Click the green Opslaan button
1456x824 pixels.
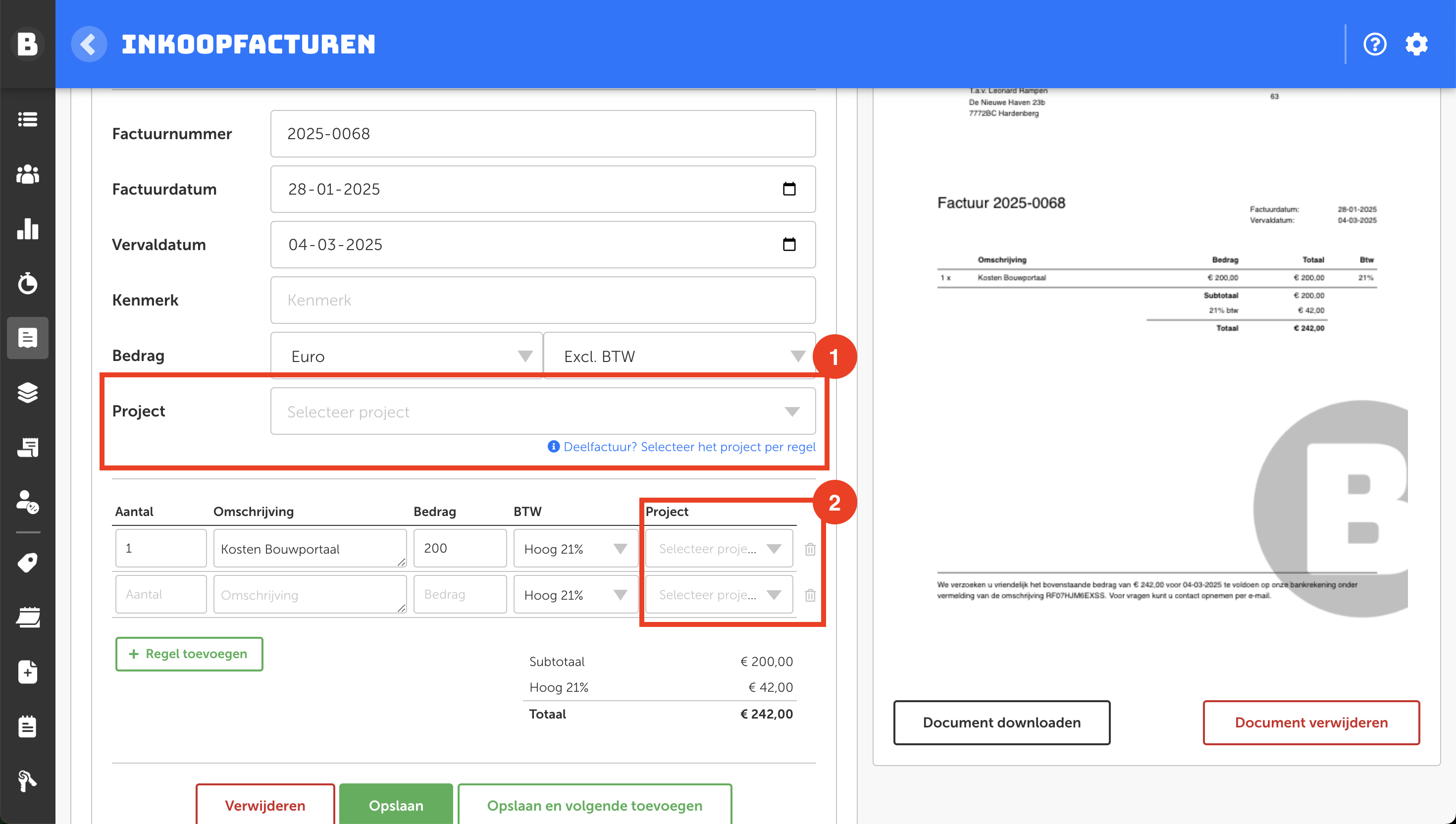click(396, 805)
